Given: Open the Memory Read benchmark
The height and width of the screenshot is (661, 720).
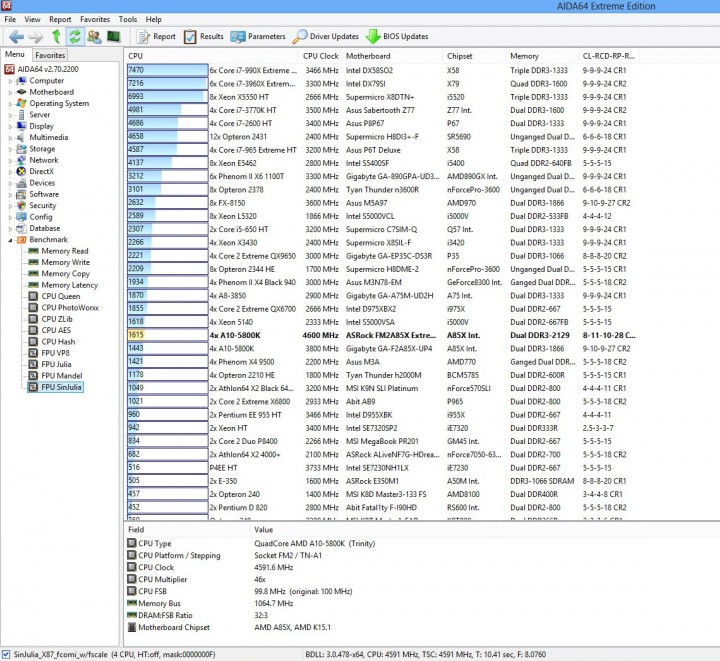Looking at the screenshot, I should (x=65, y=251).
